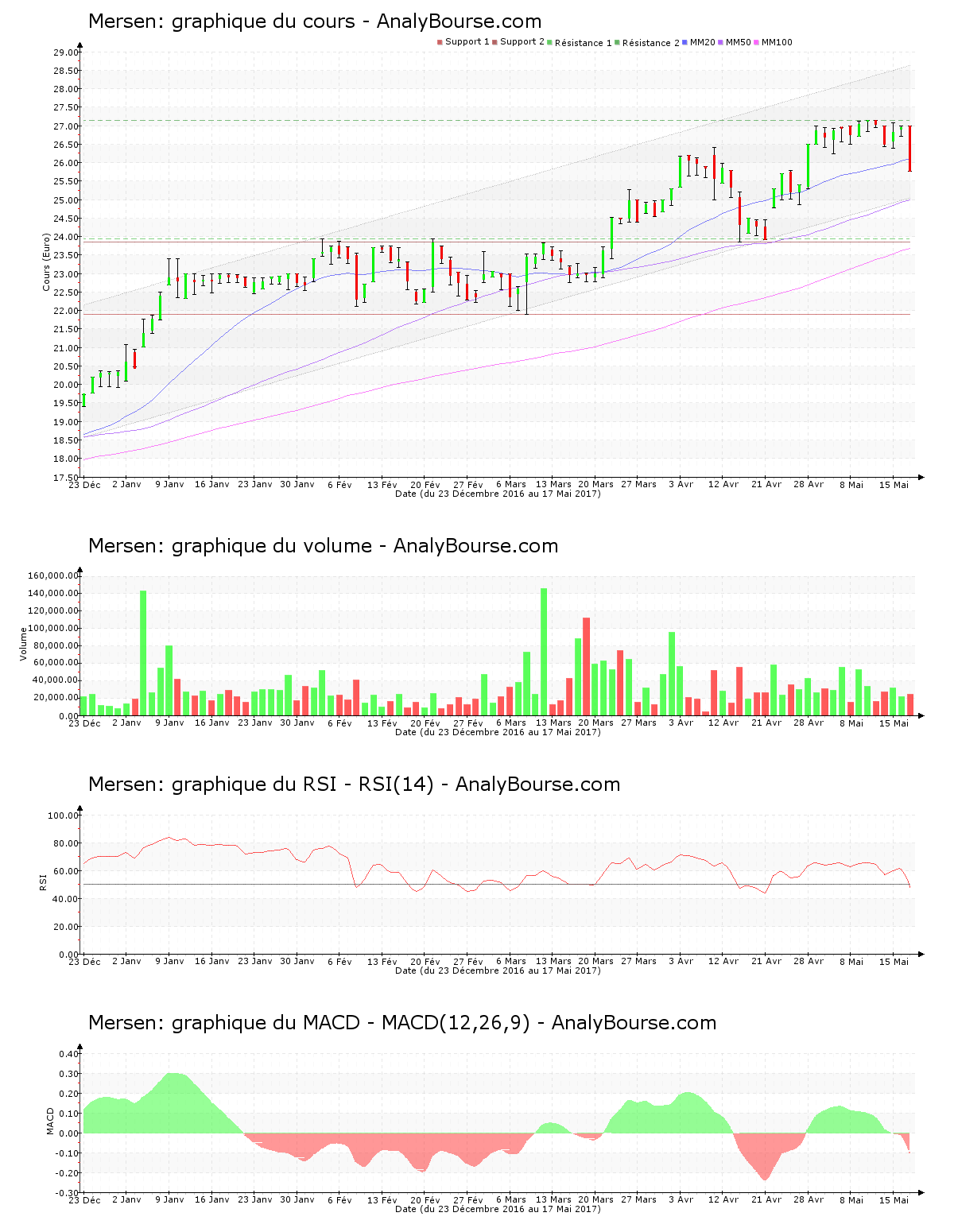Click the date range caption under MACD chart
The height and width of the screenshot is (1232, 954).
pyautogui.click(x=498, y=1209)
